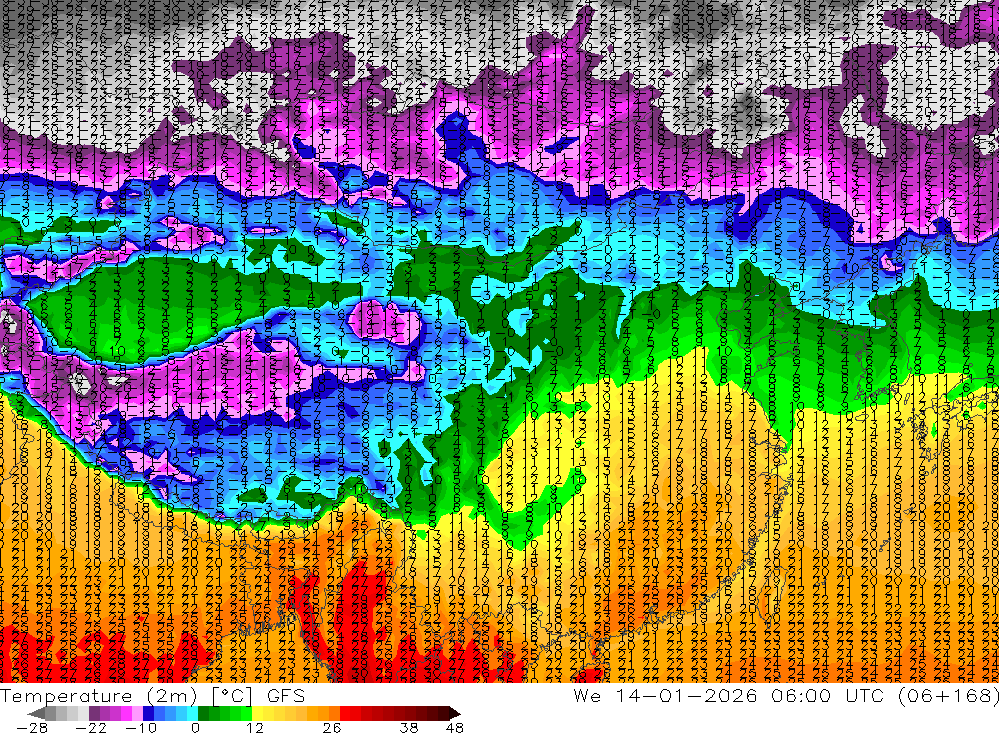Click the left gray arrow end of color bar
This screenshot has height=733, width=1000.
(36, 714)
